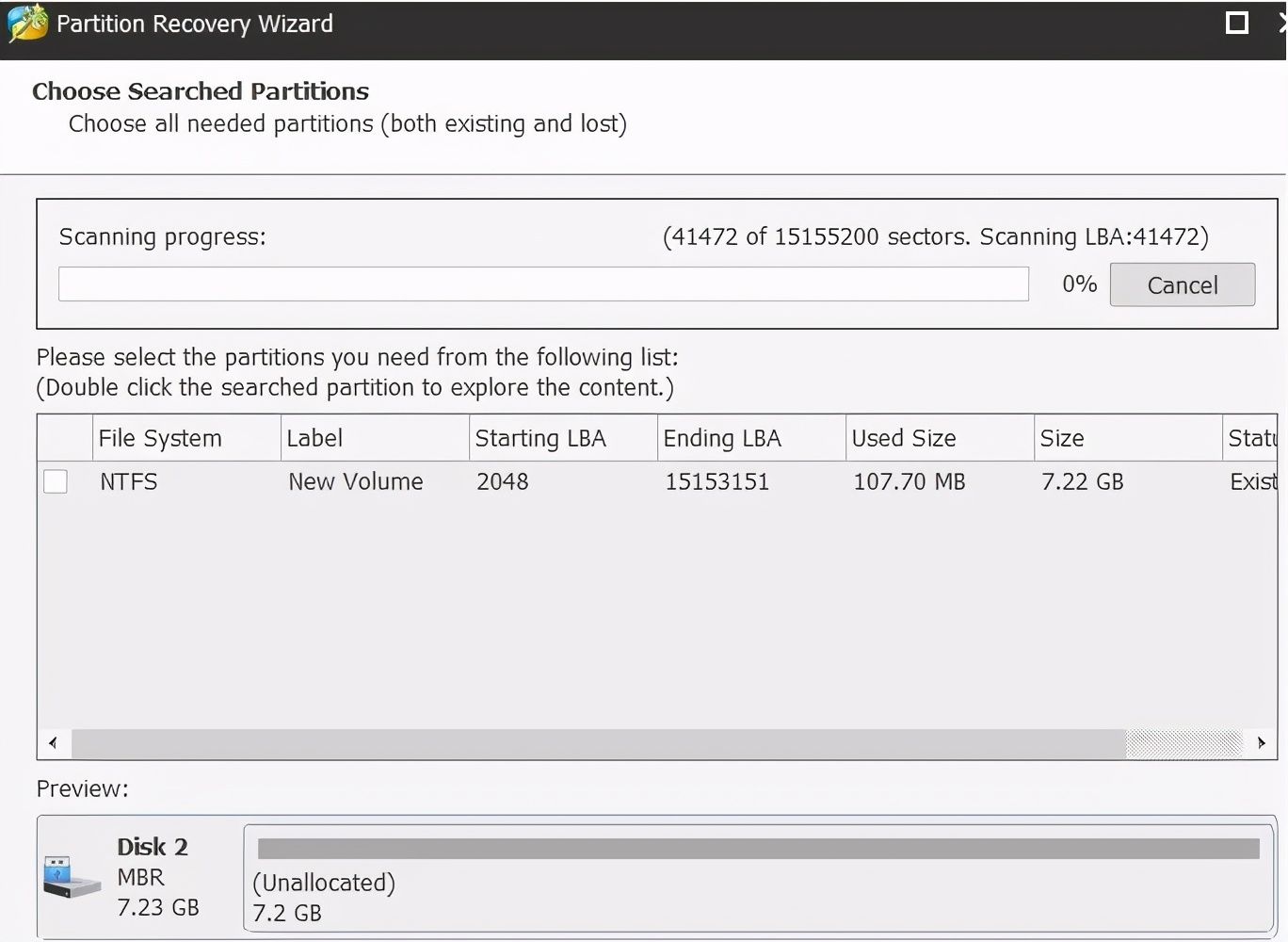
Task: Click the 7.22 GB size cell
Action: 1083,481
